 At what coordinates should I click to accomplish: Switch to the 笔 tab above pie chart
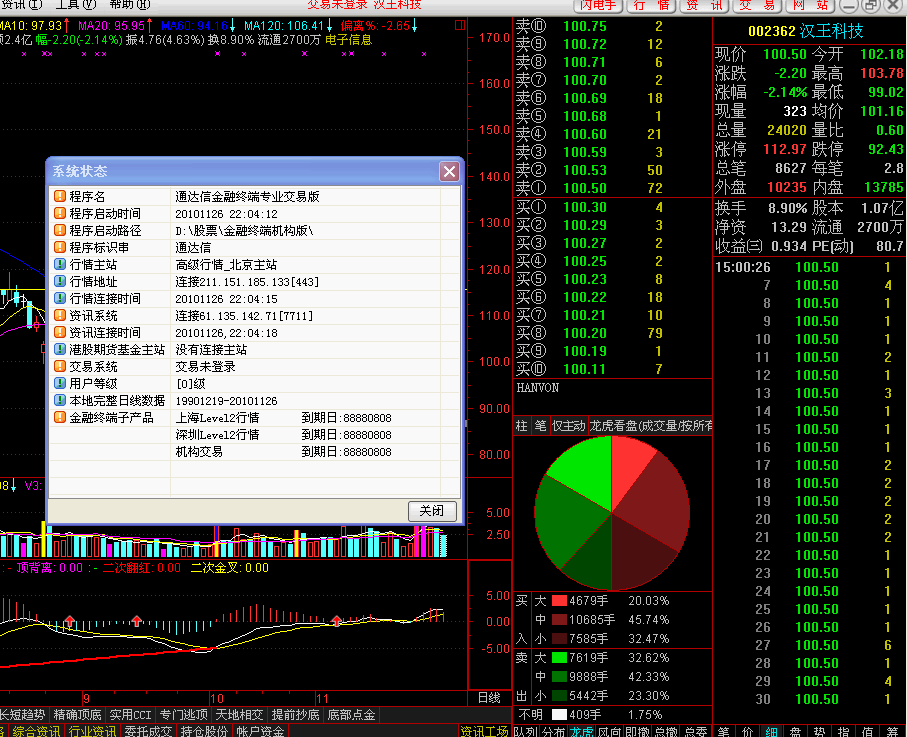(540, 426)
